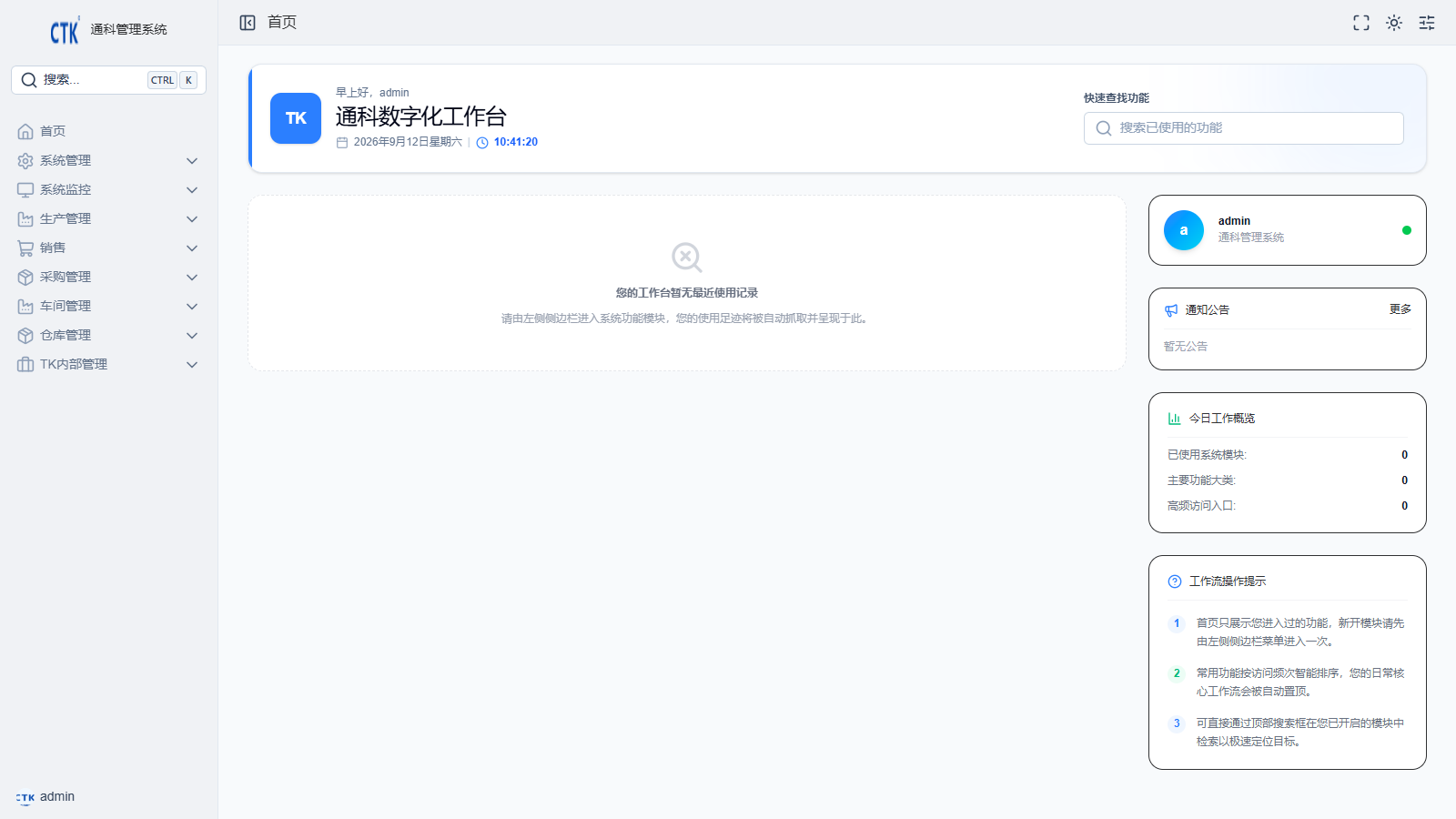Click the question mark icon by 工作流操作提示

1175,581
